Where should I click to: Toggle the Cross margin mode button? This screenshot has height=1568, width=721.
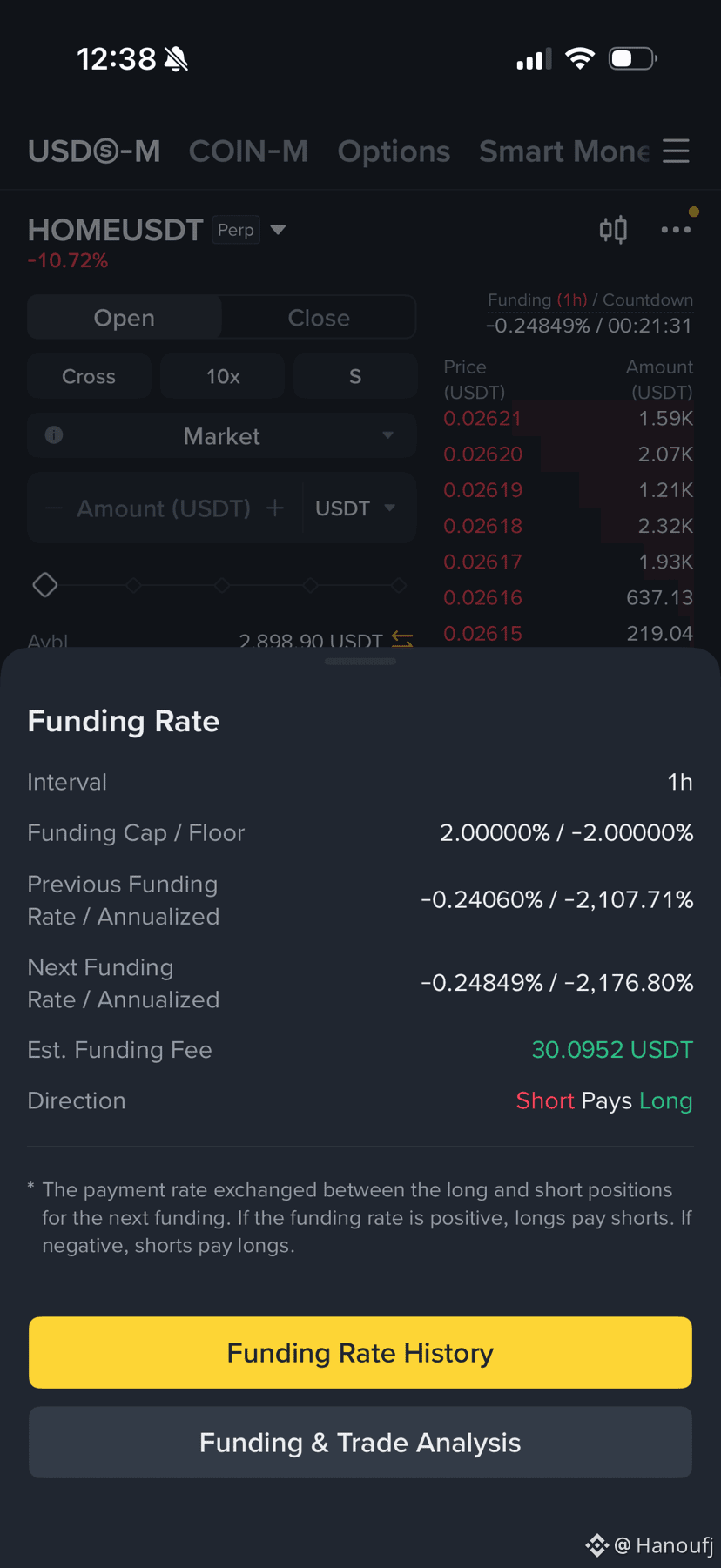(89, 376)
